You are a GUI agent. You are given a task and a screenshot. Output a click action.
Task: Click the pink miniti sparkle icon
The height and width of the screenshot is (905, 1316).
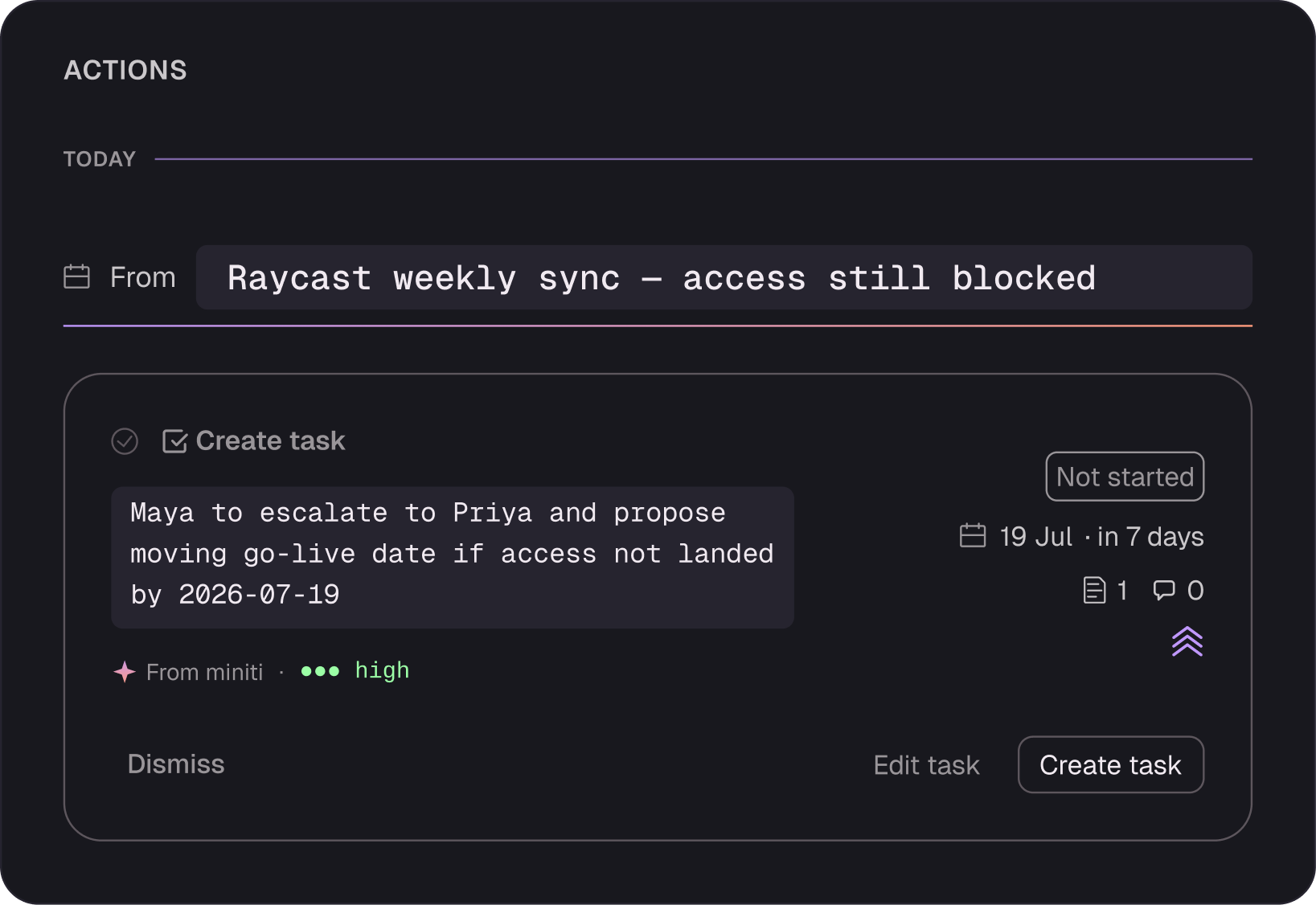tap(125, 672)
